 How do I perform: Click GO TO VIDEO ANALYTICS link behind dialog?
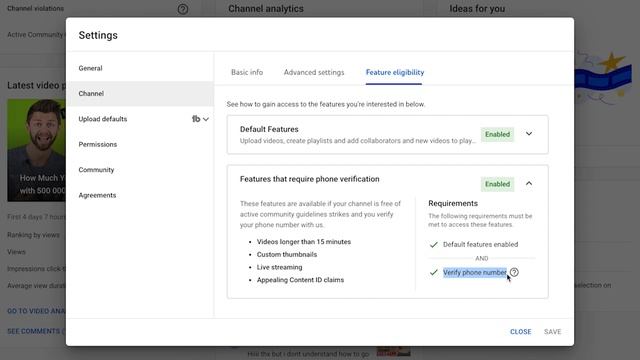(36, 311)
